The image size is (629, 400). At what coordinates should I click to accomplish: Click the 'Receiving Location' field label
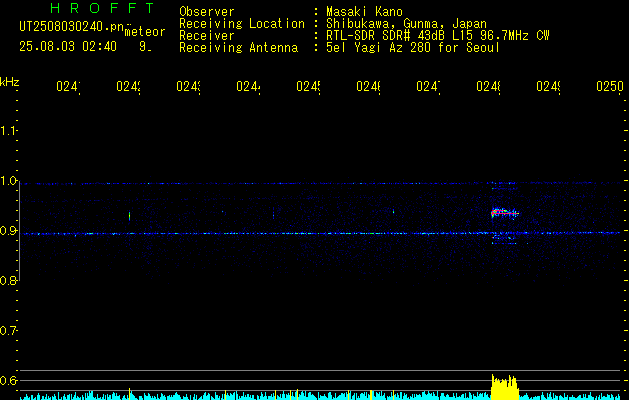click(x=242, y=24)
